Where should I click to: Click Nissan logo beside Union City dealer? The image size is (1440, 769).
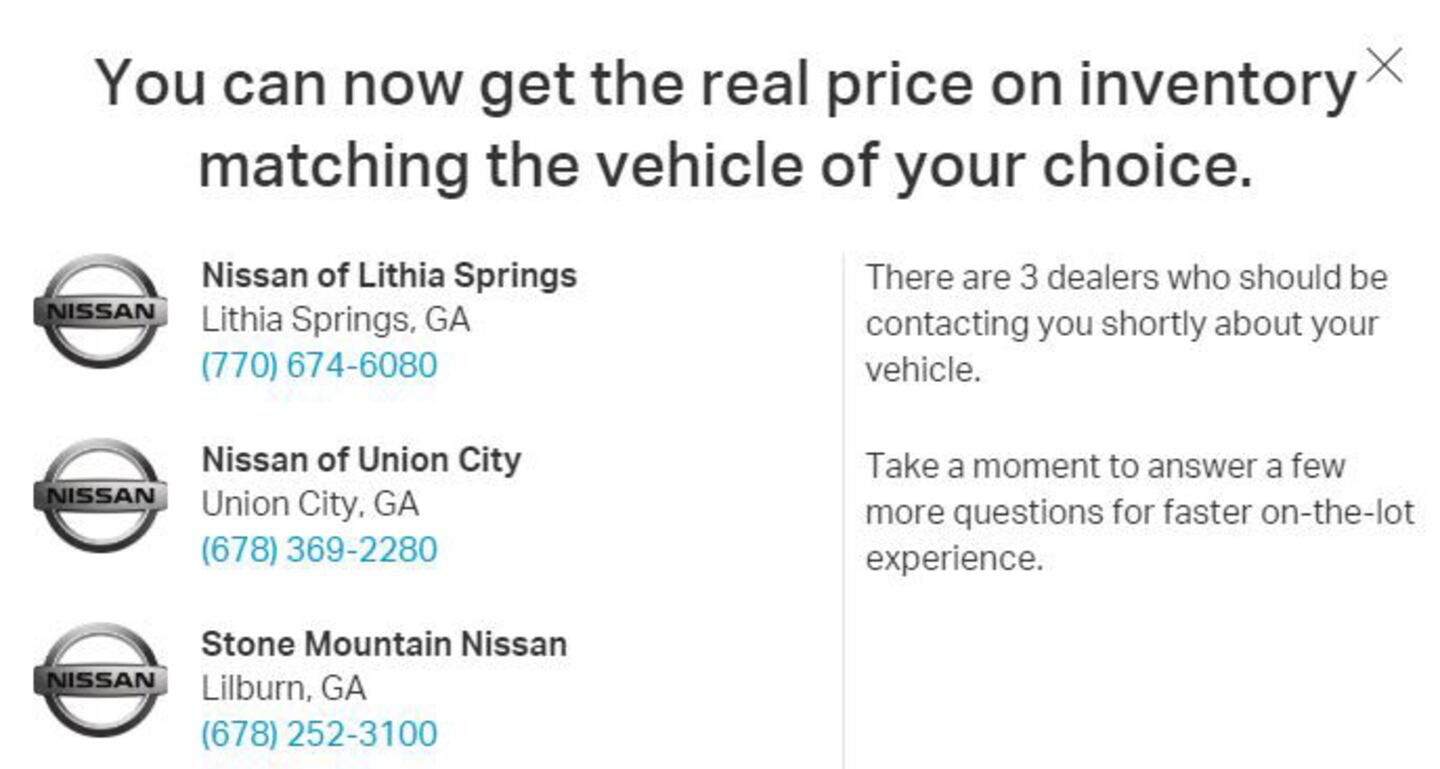[100, 495]
